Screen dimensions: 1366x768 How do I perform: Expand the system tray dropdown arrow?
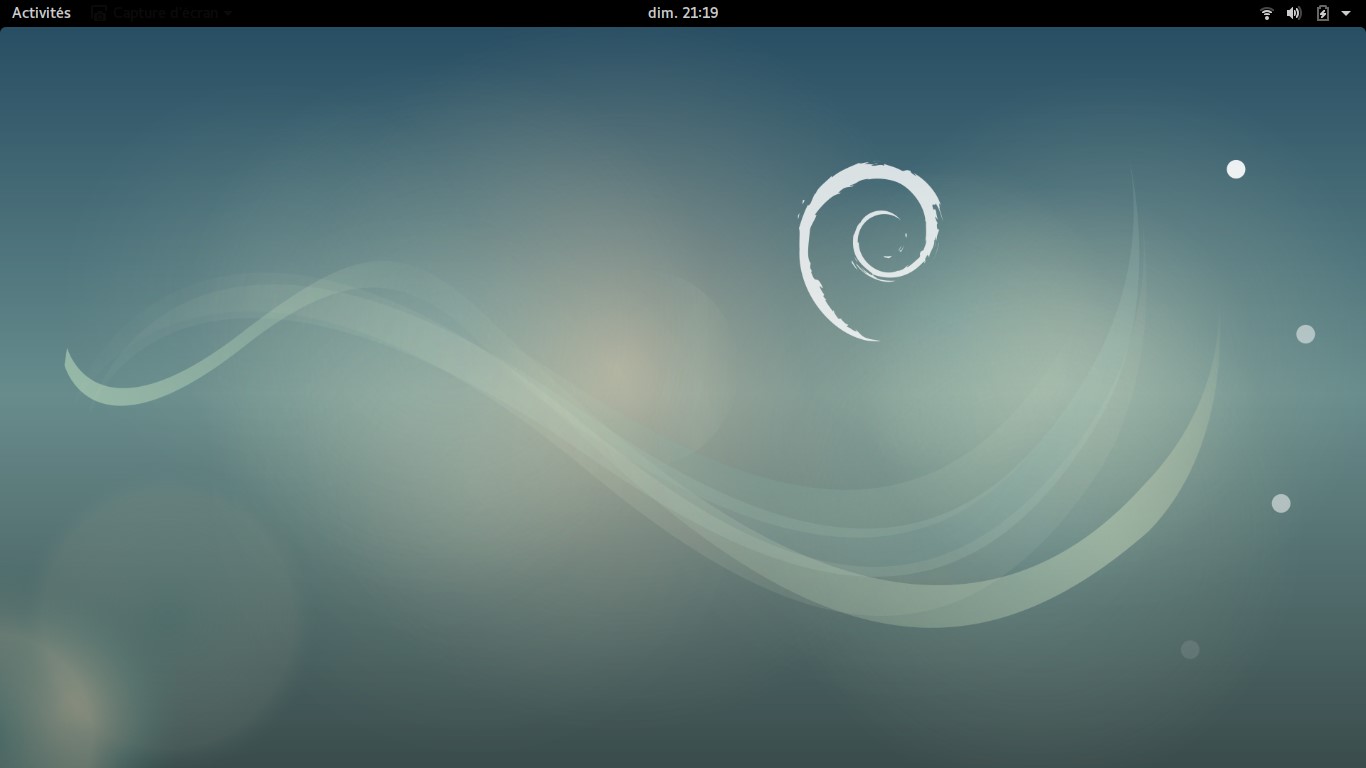pos(1346,13)
